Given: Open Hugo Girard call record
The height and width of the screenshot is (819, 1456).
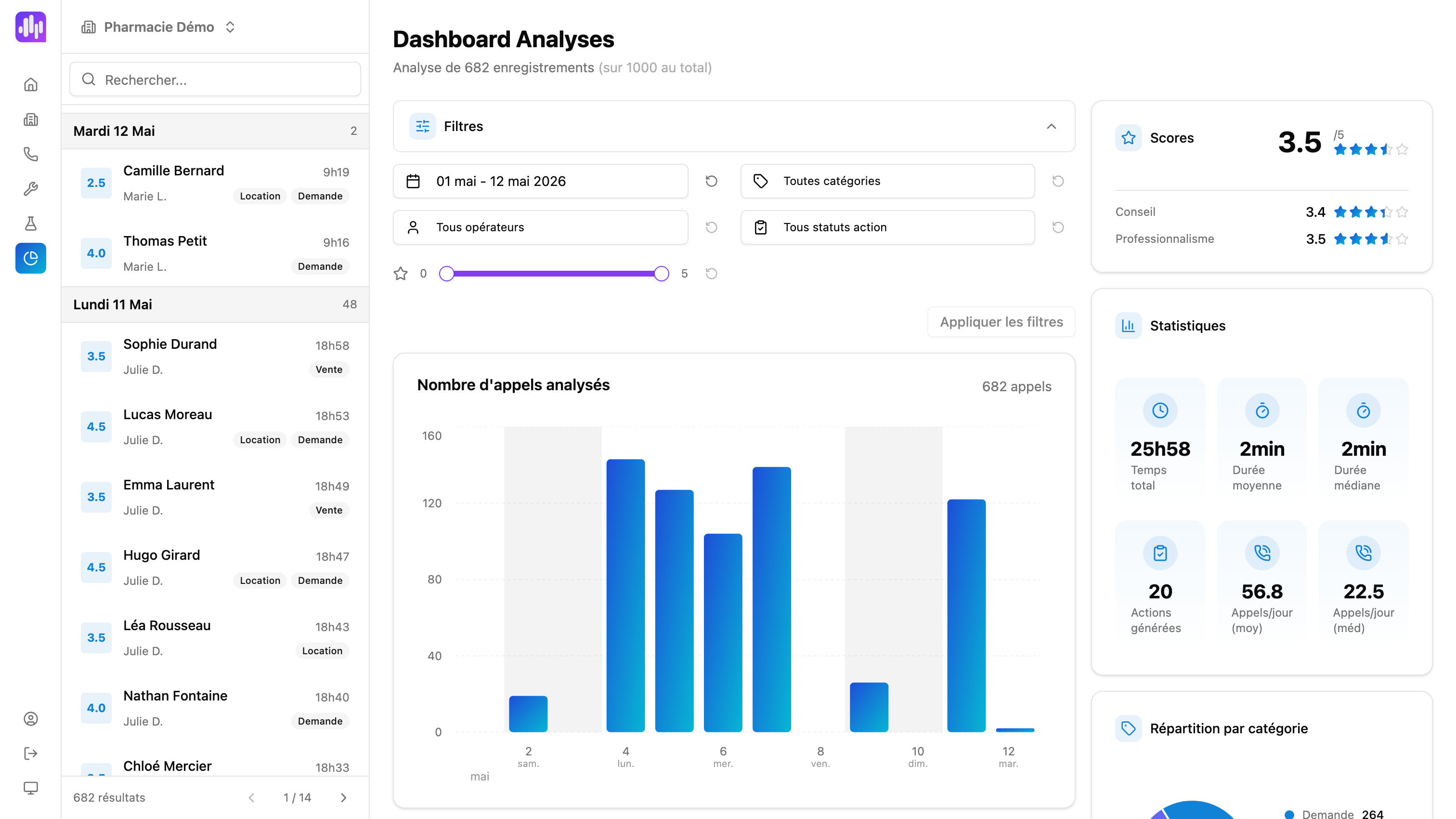Looking at the screenshot, I should pyautogui.click(x=215, y=568).
